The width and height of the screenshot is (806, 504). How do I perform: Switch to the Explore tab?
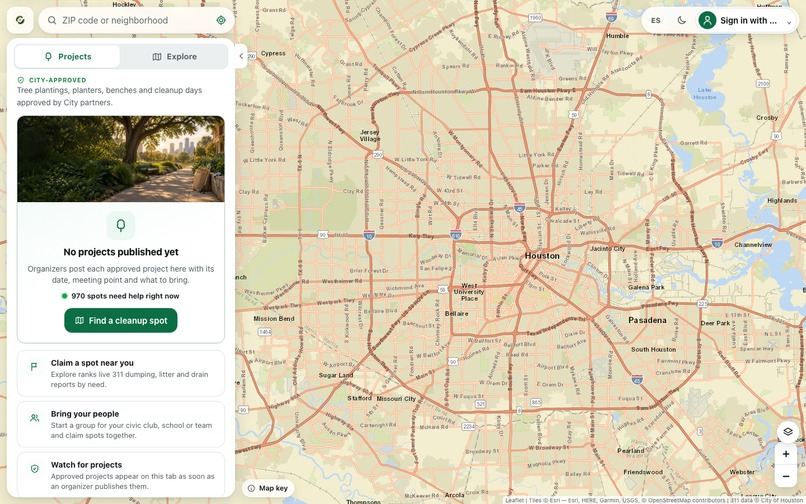(174, 57)
